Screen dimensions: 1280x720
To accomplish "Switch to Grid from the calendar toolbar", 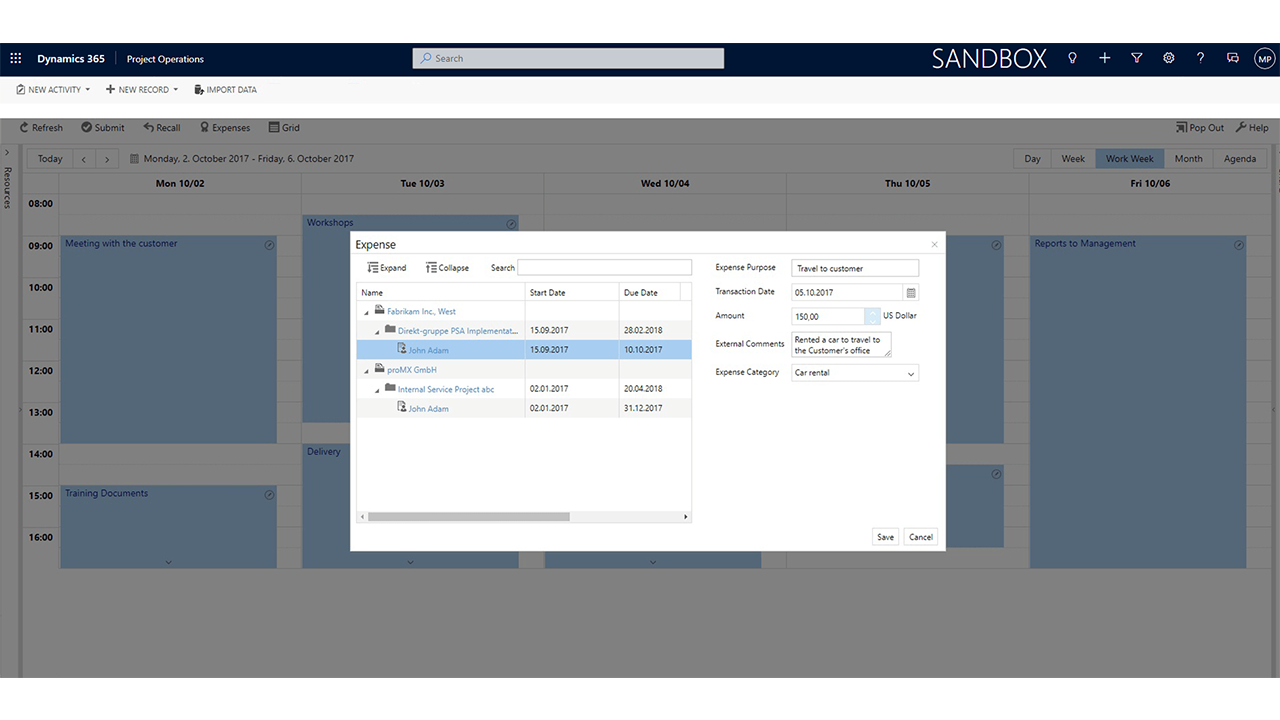I will point(284,128).
